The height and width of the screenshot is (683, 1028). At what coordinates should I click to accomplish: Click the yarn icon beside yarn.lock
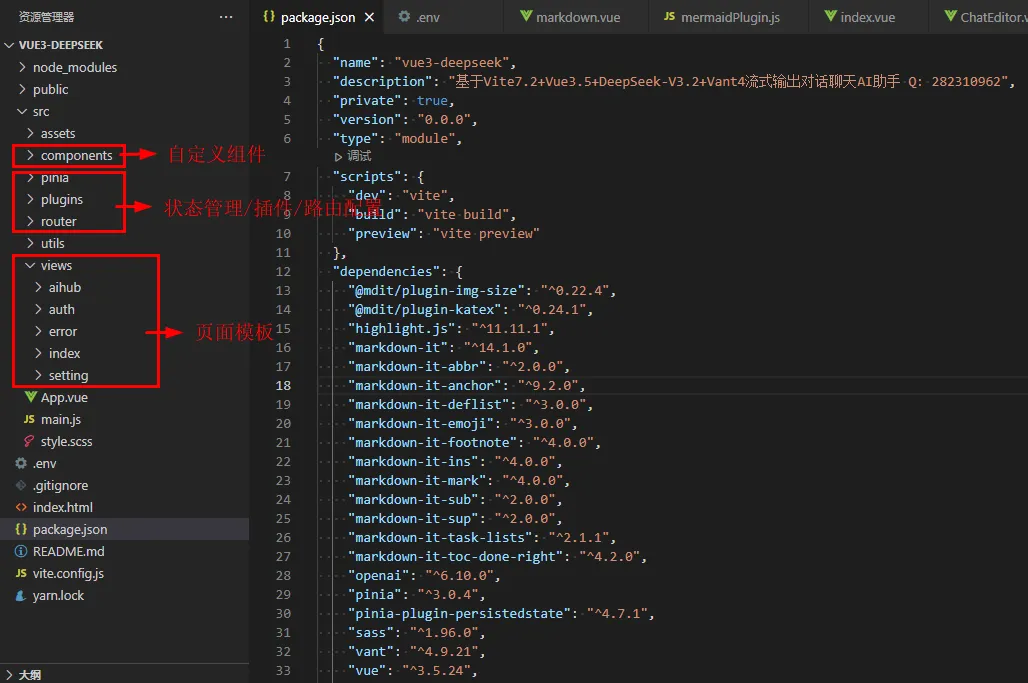click(x=22, y=595)
